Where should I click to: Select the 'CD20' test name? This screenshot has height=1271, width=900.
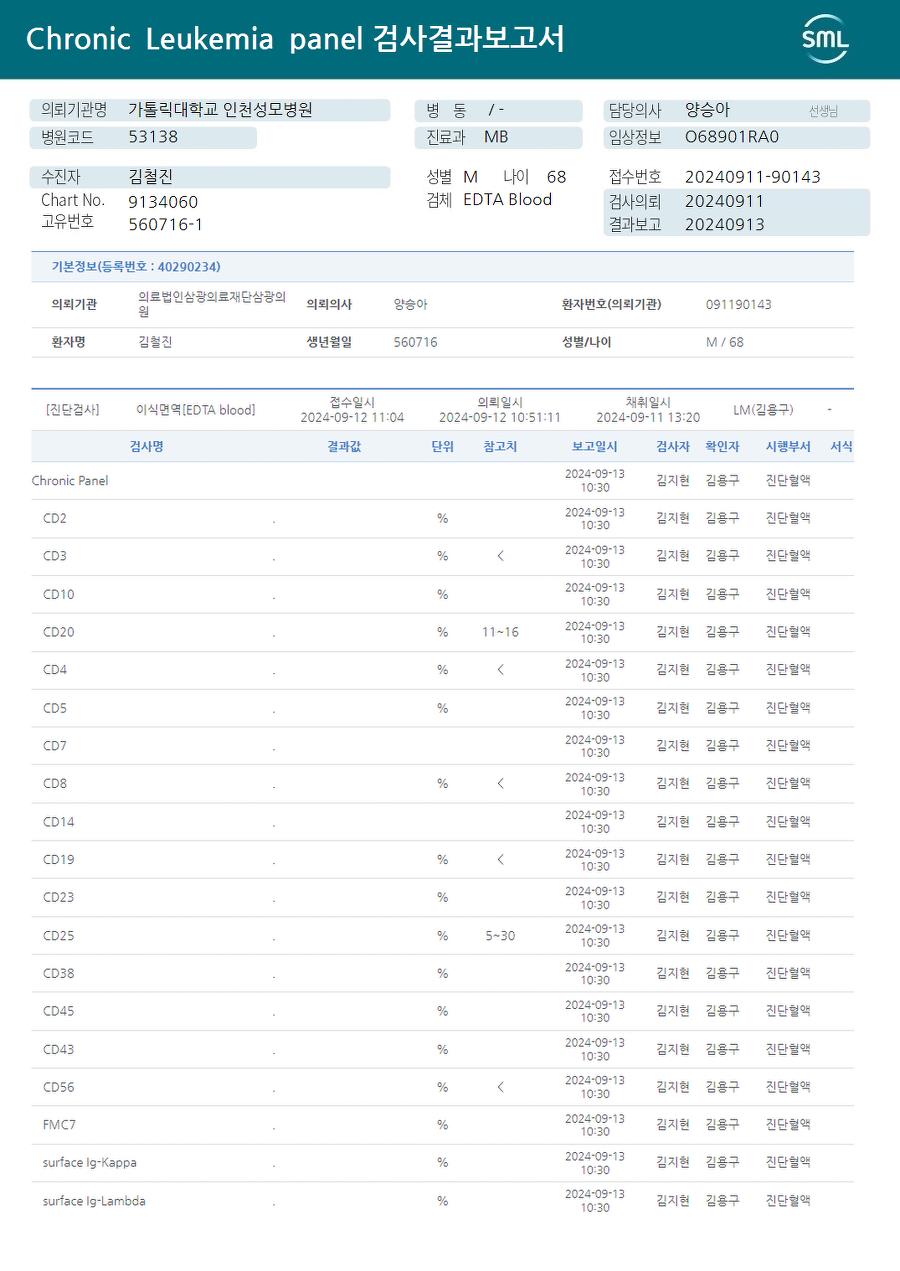coord(59,632)
